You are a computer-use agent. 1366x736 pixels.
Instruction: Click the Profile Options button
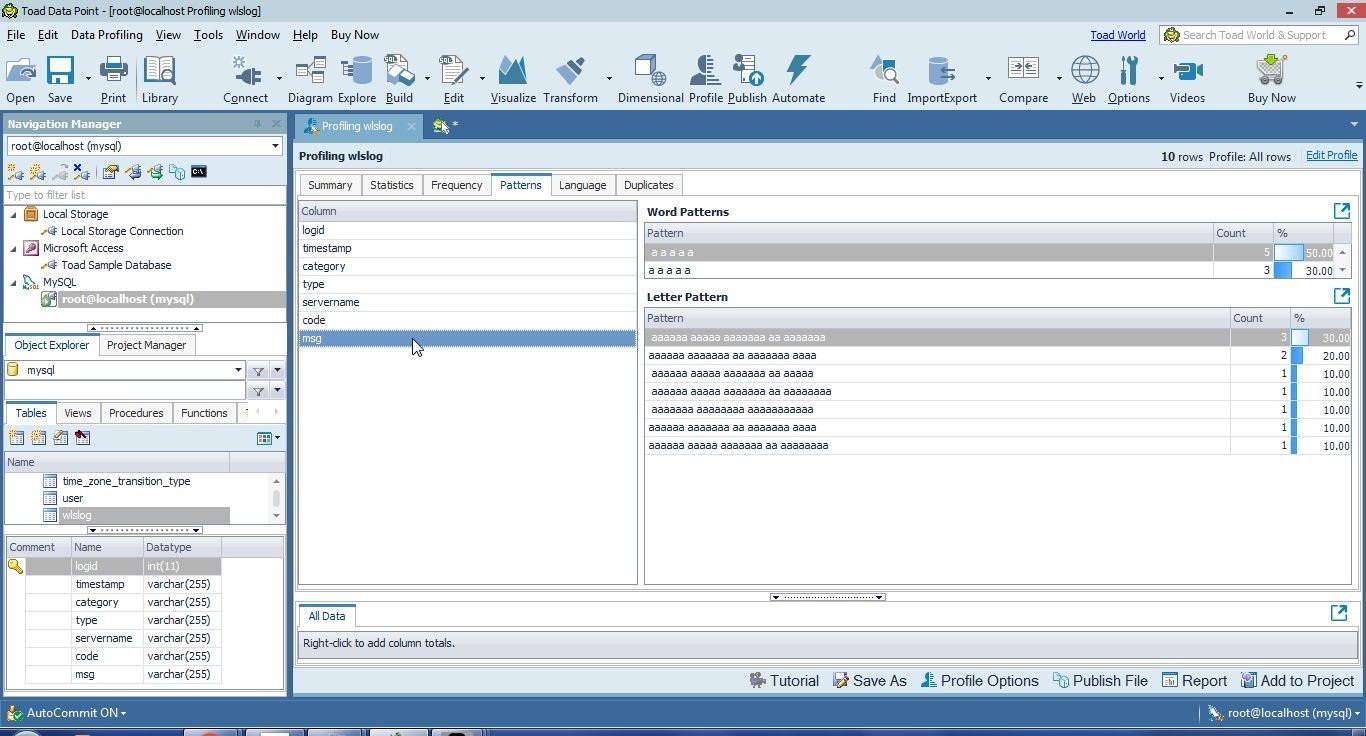[x=979, y=681]
